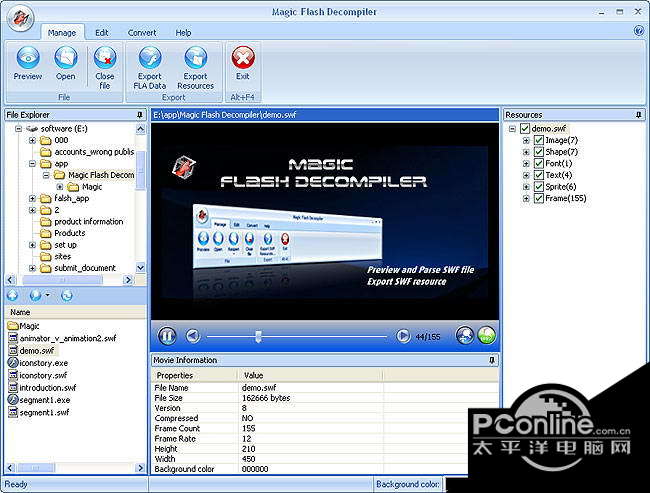Open a file with the Open icon
The image size is (650, 493).
point(65,59)
